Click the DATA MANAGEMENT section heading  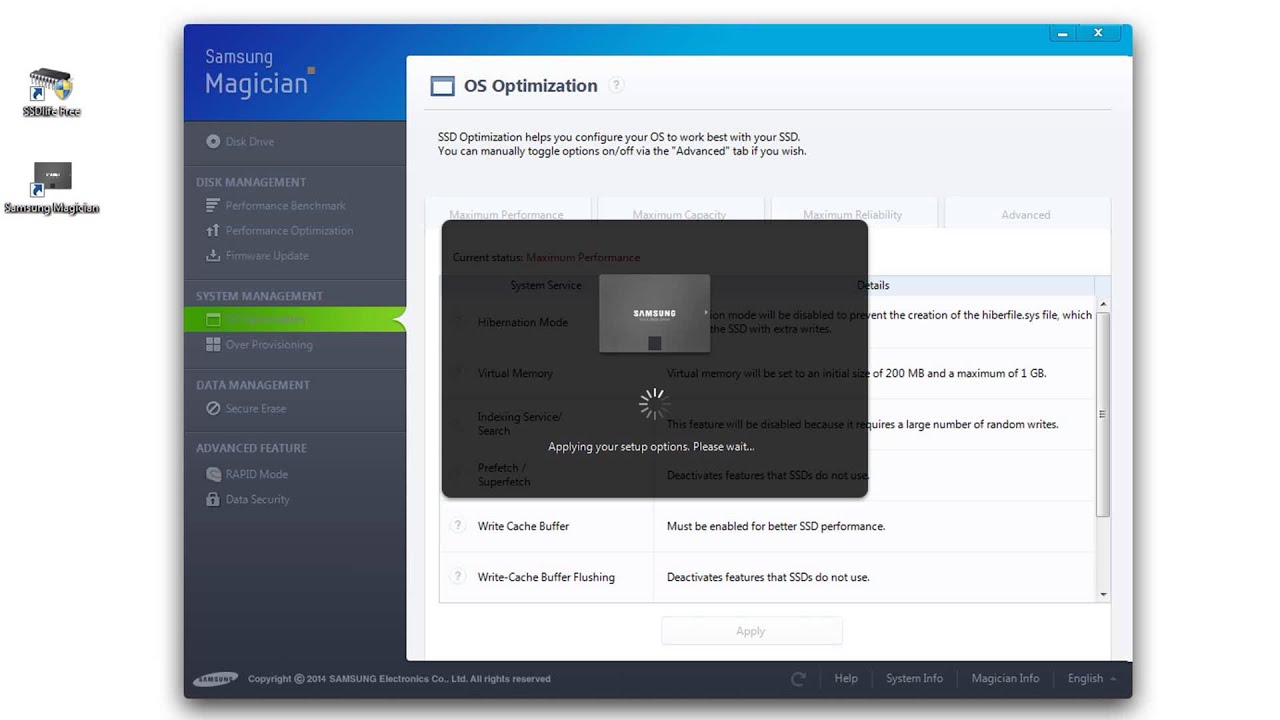click(x=253, y=385)
